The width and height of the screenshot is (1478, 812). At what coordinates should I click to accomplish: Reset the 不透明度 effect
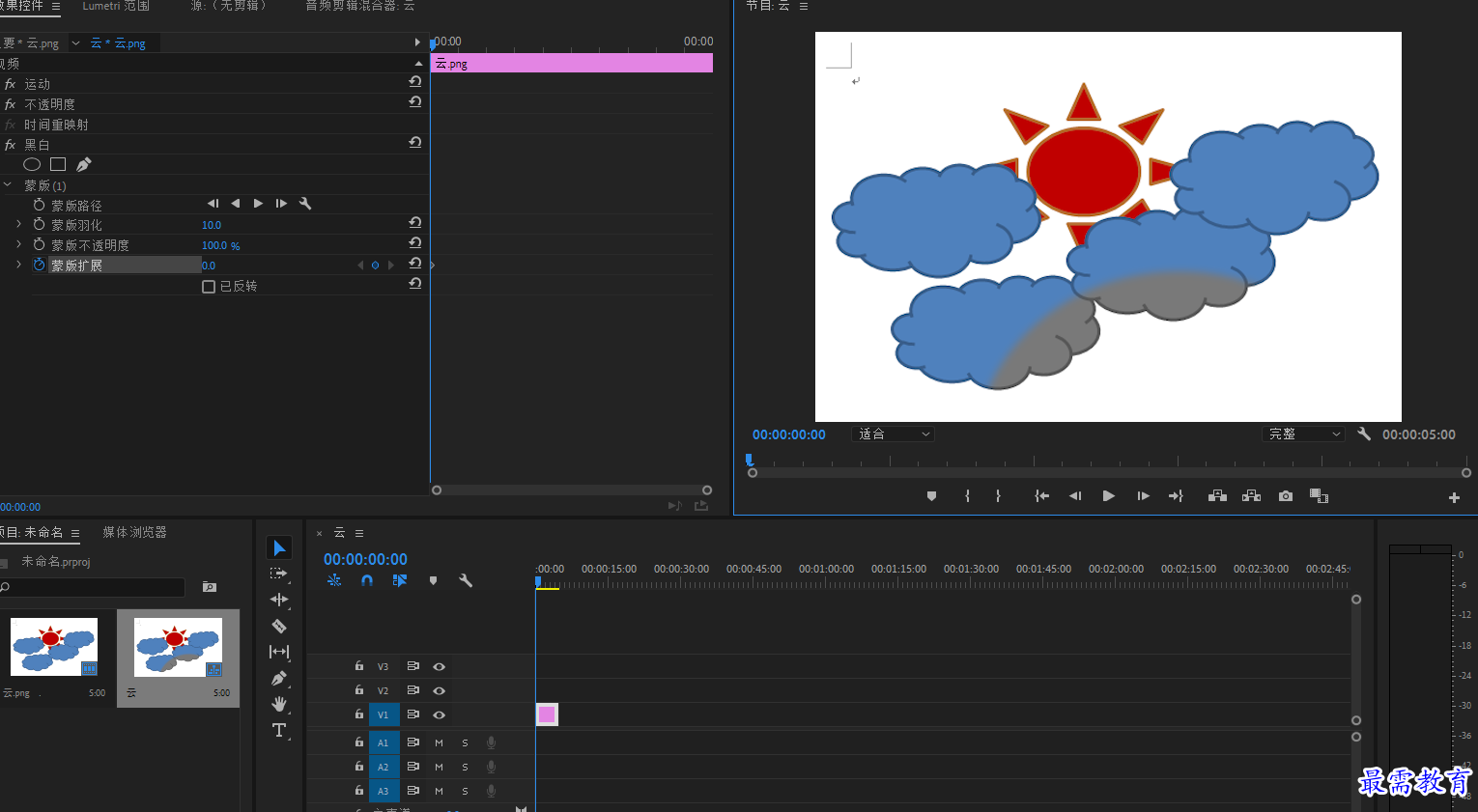[x=414, y=102]
